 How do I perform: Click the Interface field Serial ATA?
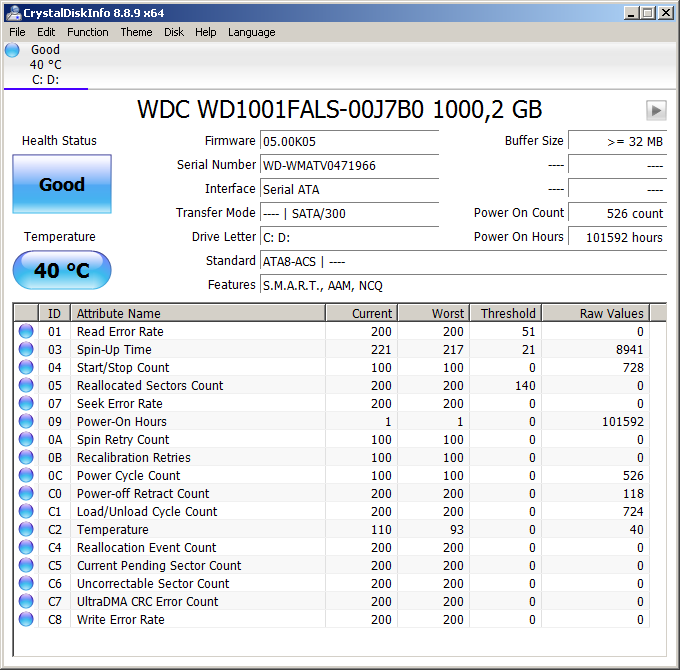pyautogui.click(x=350, y=190)
